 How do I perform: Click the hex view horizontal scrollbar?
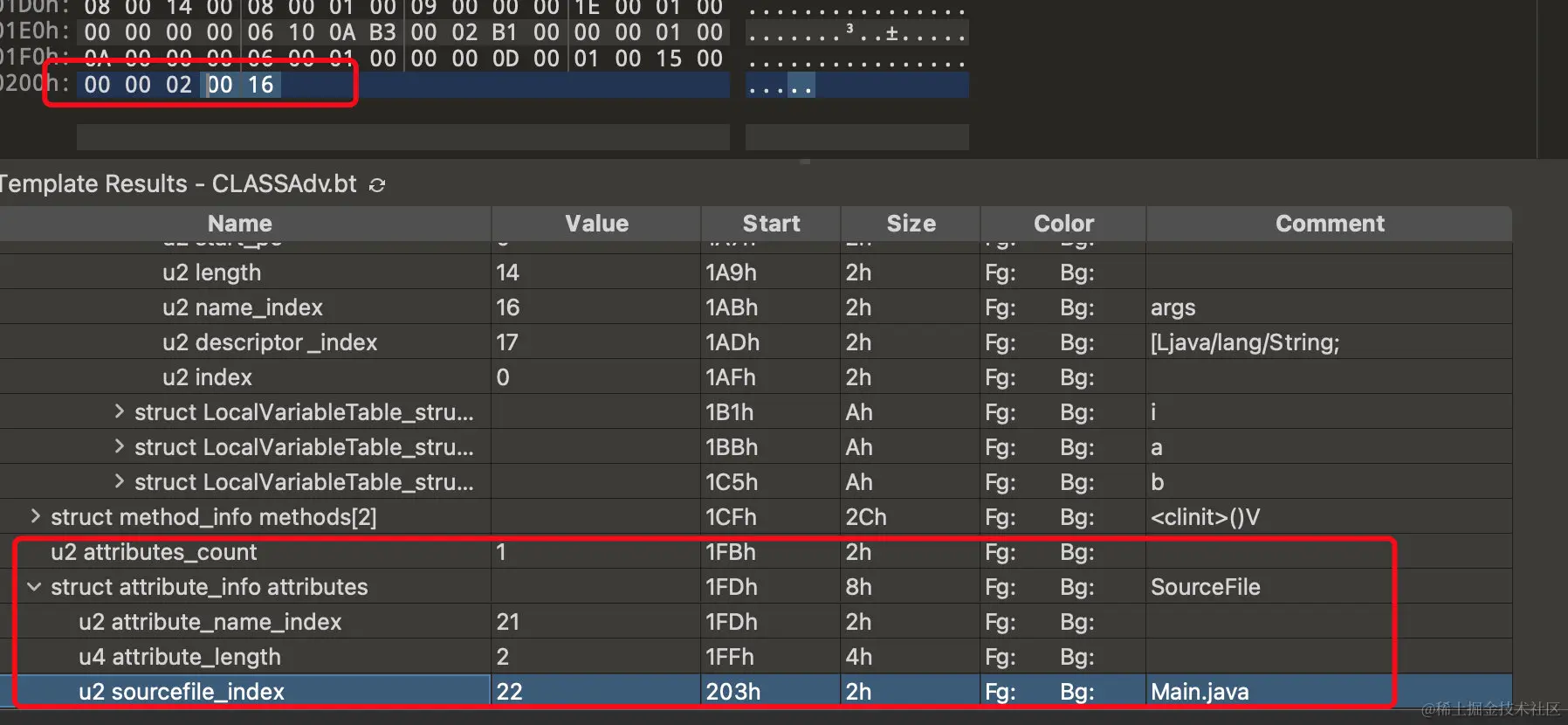click(402, 136)
